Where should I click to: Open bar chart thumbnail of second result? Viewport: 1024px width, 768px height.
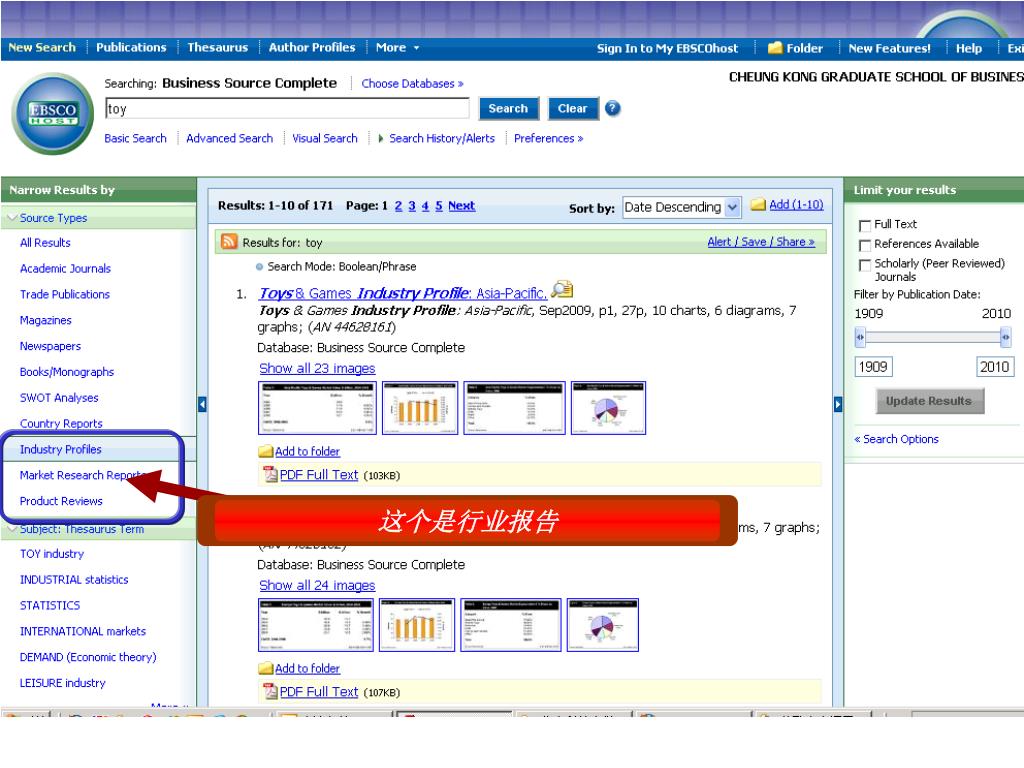click(x=417, y=625)
